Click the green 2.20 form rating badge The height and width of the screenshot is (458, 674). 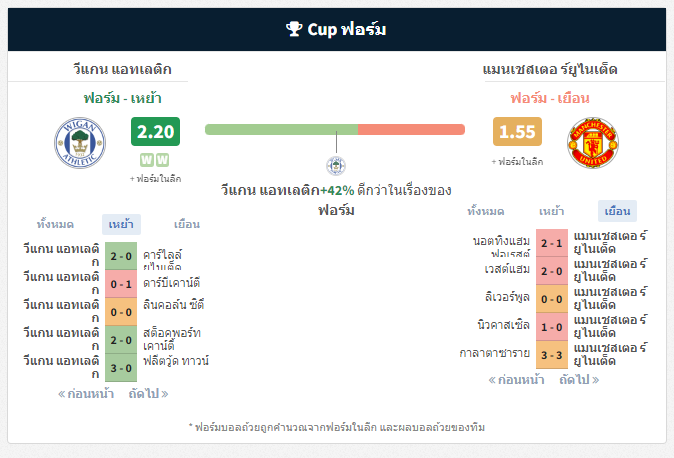[155, 132]
